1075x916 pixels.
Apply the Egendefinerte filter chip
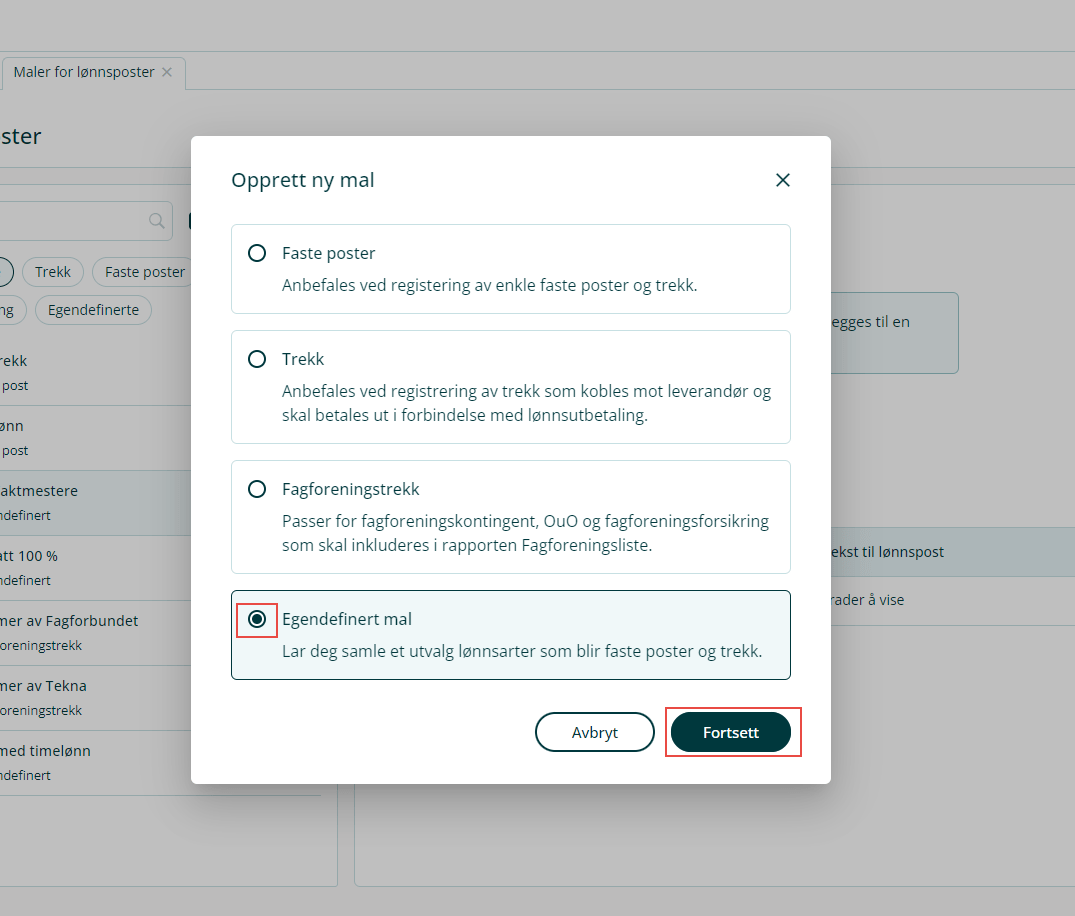click(x=93, y=310)
